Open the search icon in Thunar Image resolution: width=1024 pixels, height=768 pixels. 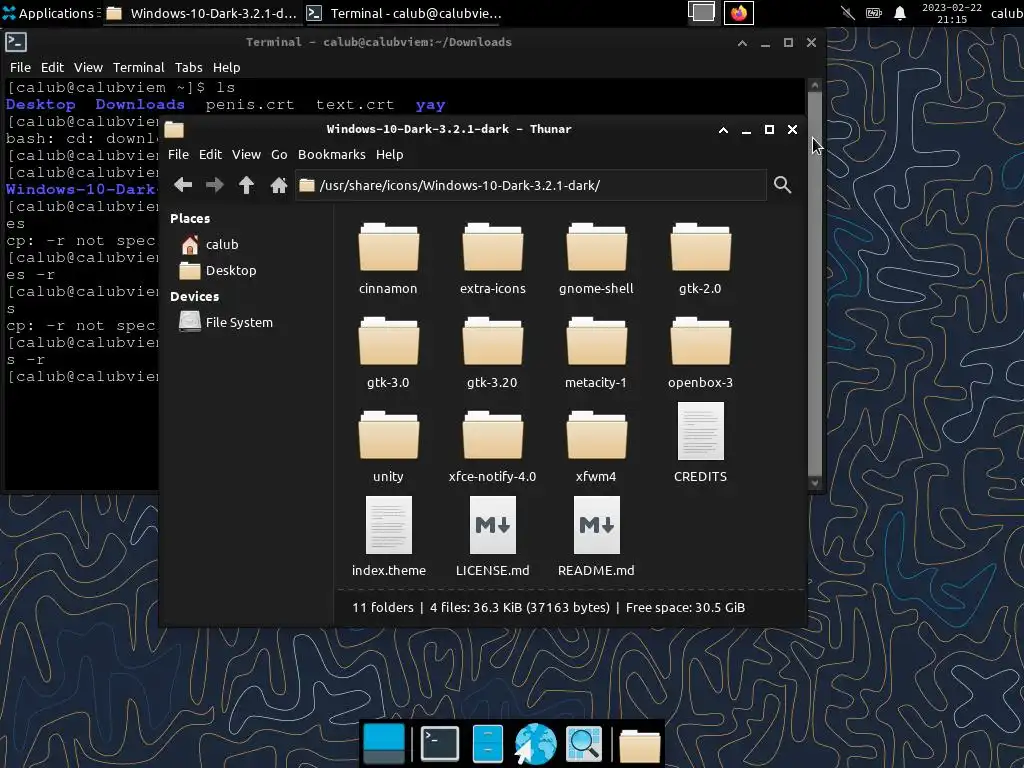pyautogui.click(x=782, y=185)
